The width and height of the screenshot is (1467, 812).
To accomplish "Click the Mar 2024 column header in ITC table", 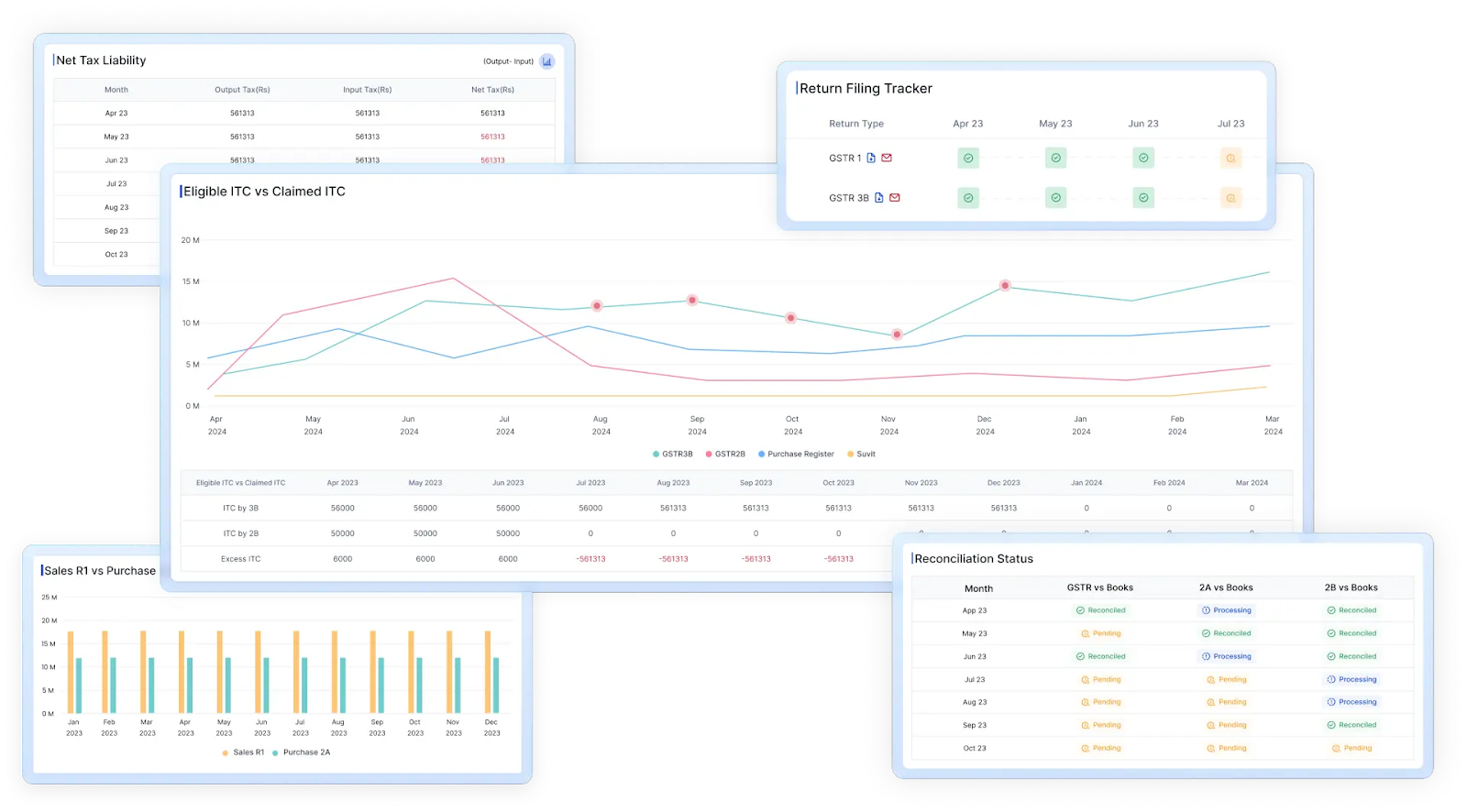I will point(1252,483).
